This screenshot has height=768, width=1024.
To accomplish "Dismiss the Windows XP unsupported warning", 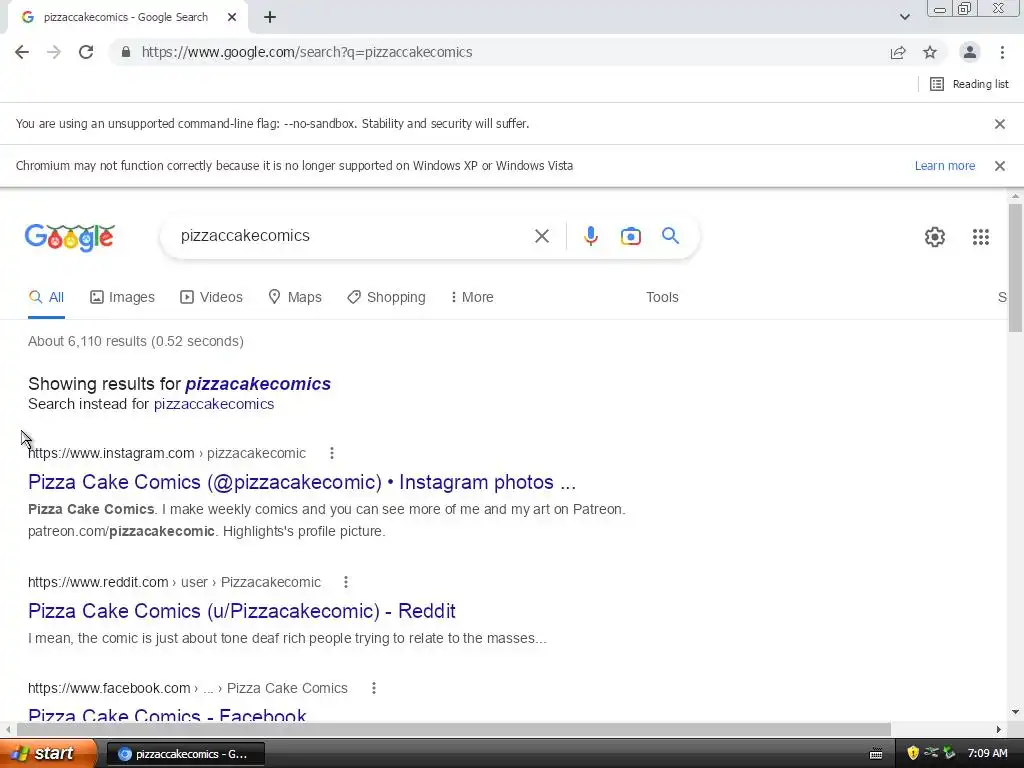I will (1000, 166).
